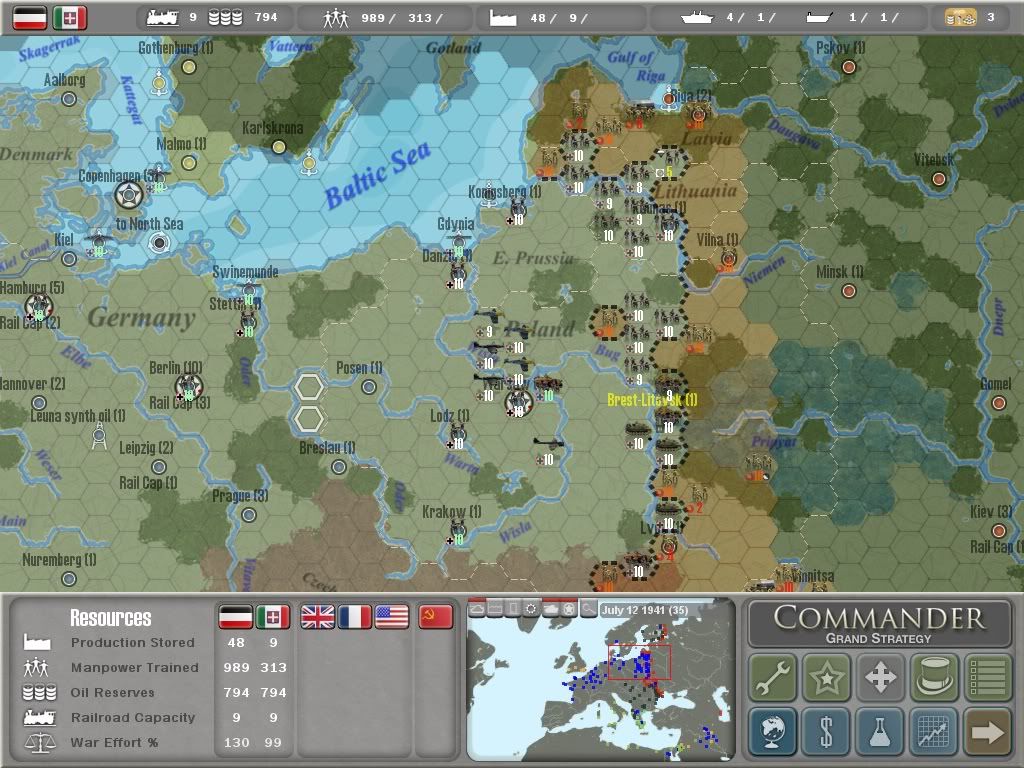The image size is (1024, 768).
Task: Select the Minsk city marker
Action: click(x=848, y=291)
